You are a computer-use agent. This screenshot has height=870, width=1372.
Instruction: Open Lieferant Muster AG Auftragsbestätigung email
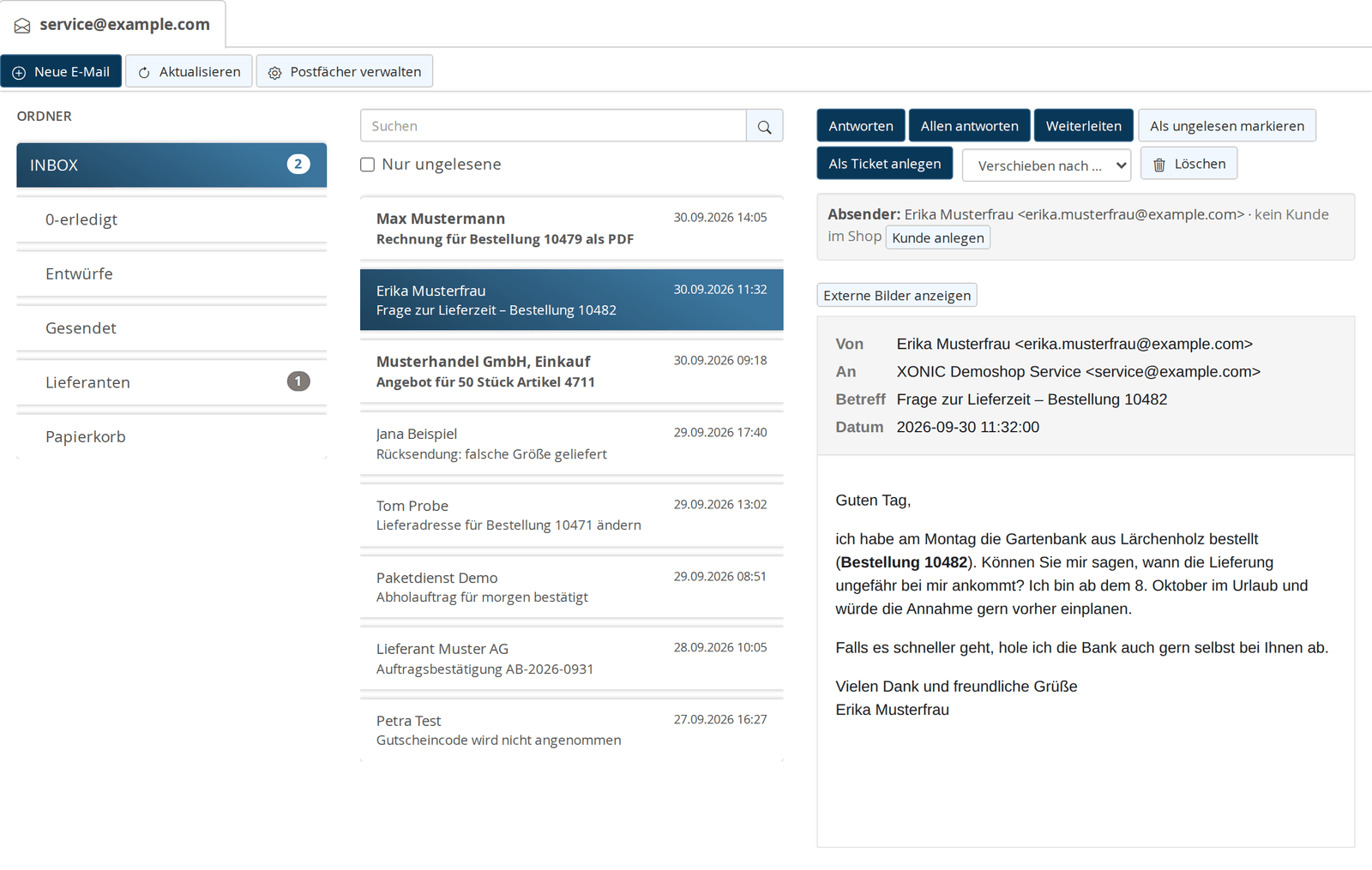pos(571,658)
